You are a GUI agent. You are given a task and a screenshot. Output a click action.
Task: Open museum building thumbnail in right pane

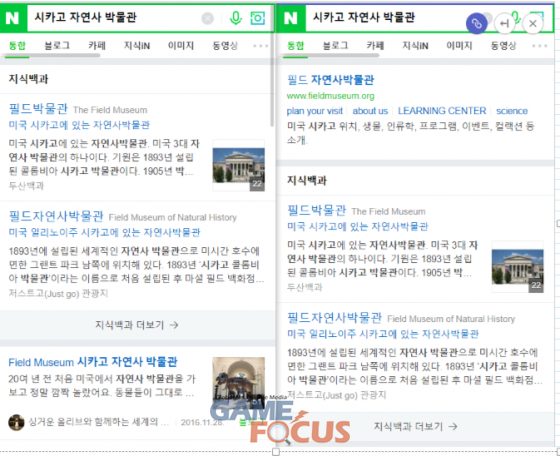(518, 267)
